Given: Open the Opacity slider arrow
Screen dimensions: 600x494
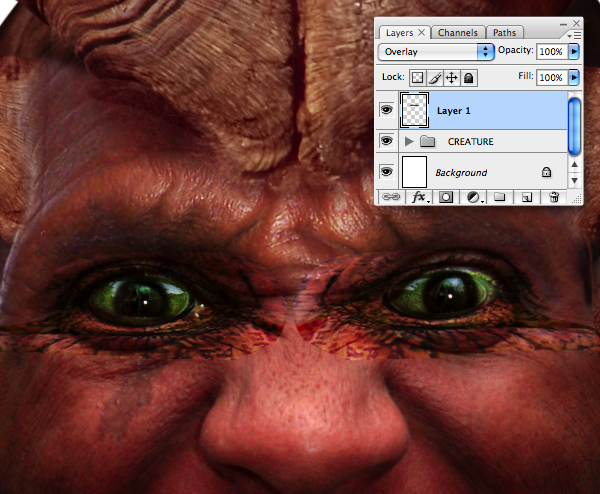Looking at the screenshot, I should pos(574,51).
